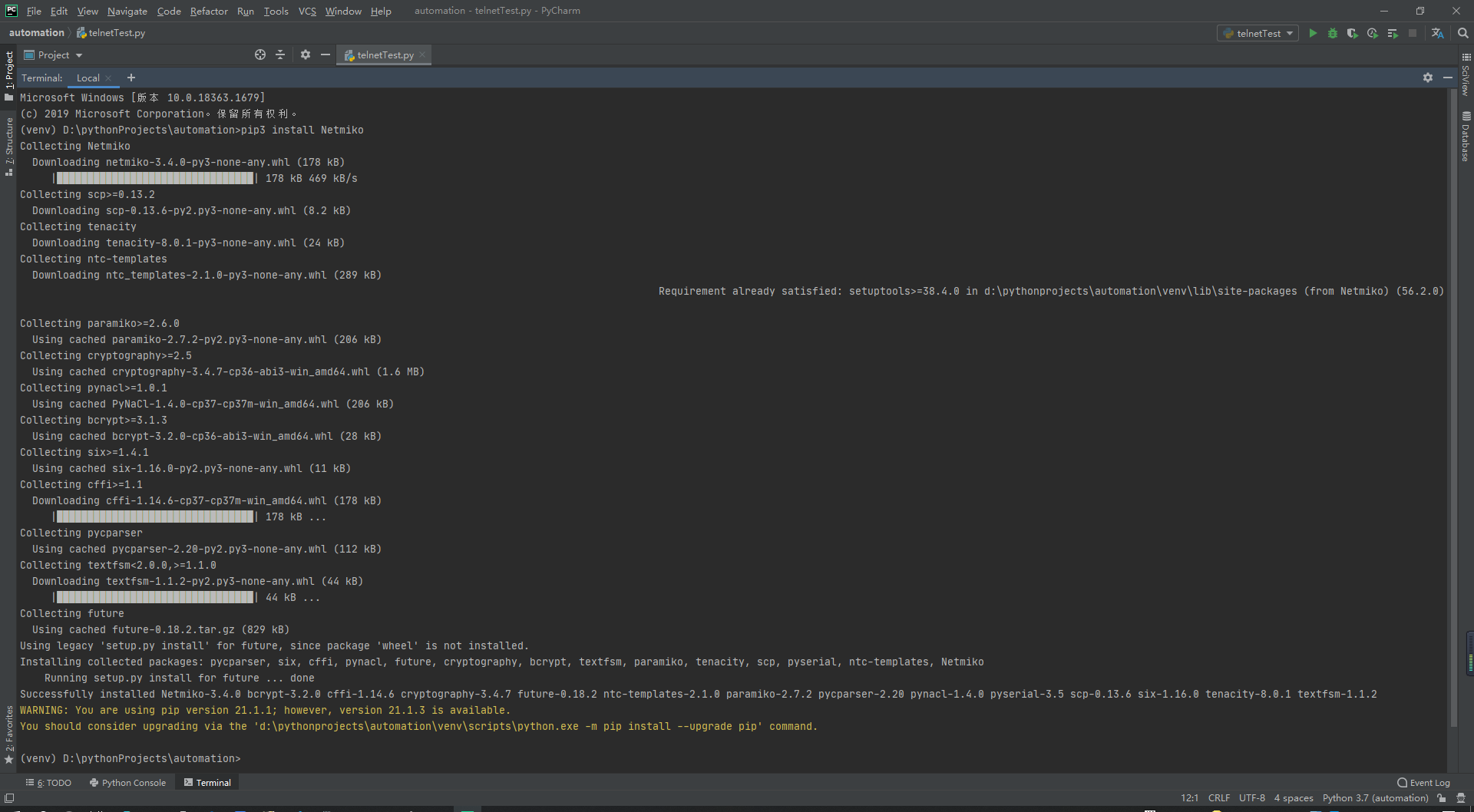This screenshot has height=812, width=1474.
Task: Change the 4 spaces indent setting
Action: [x=1294, y=798]
